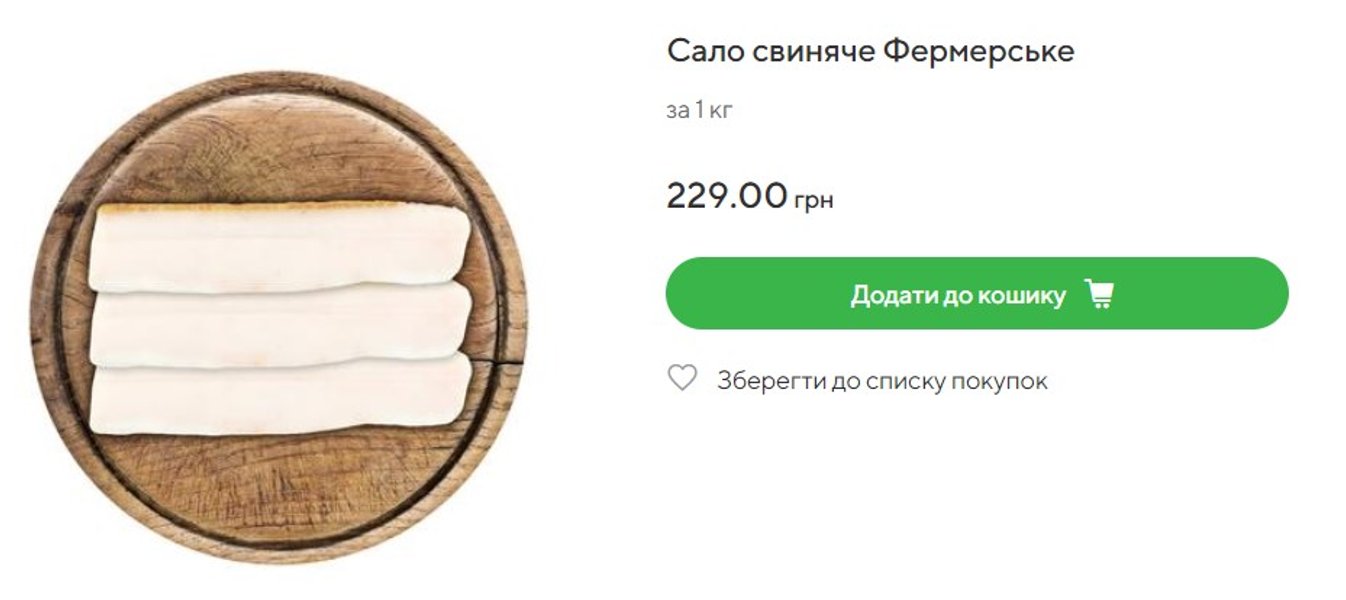This screenshot has width=1346, height=600.
Task: Click the bottom slice of lard in photo
Action: tap(280, 395)
